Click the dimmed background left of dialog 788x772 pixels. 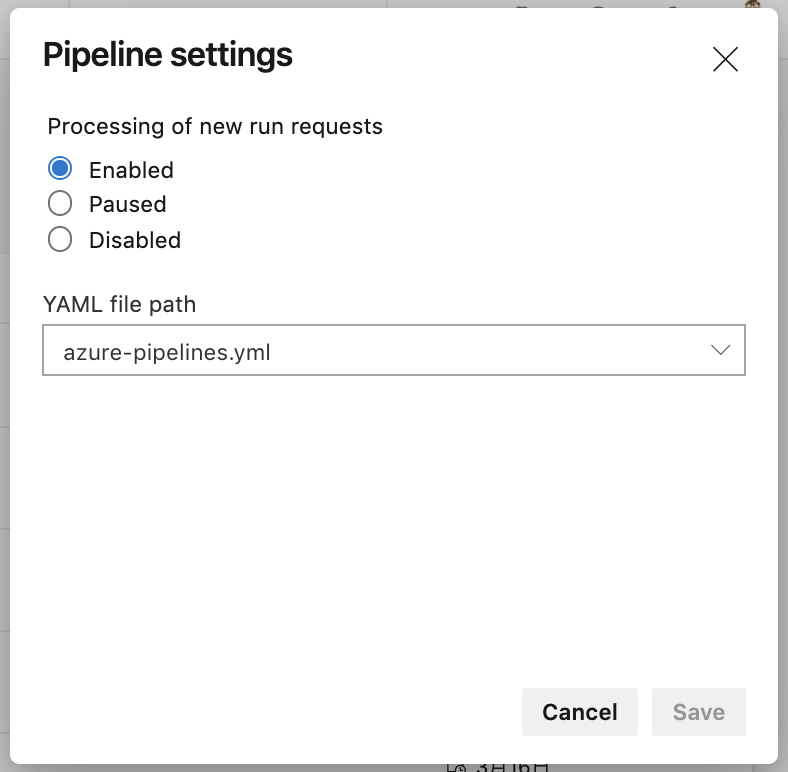[4, 400]
